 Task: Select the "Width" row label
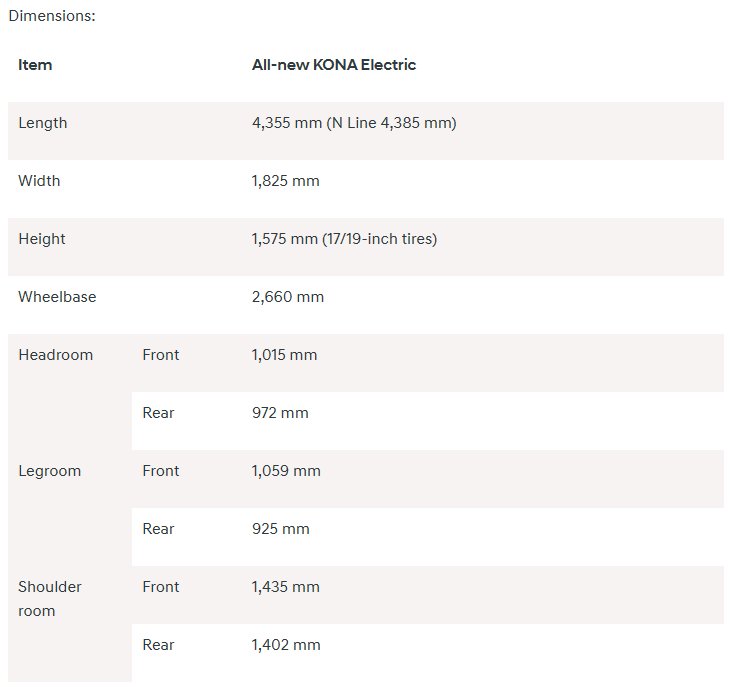(39, 181)
